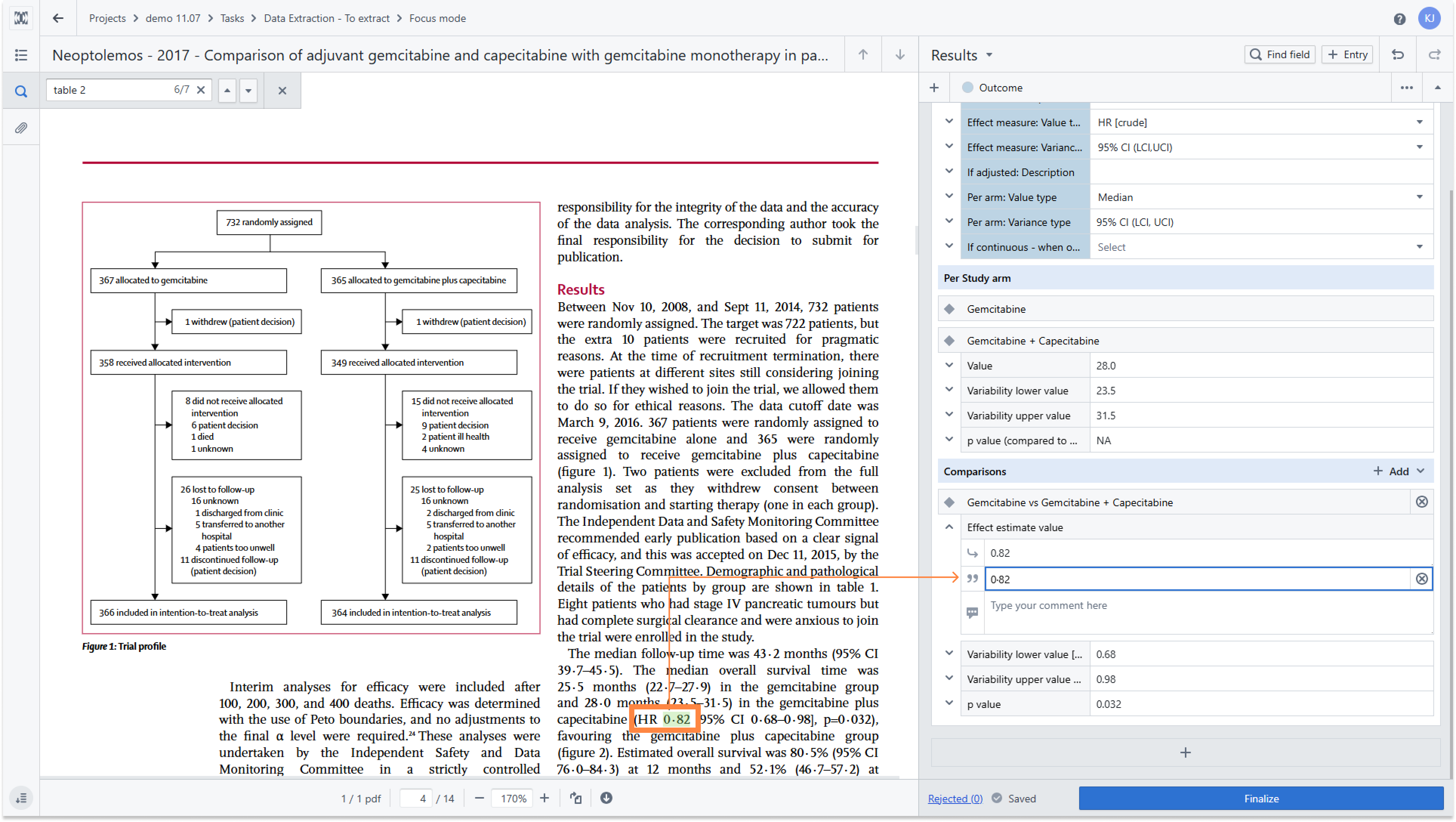The height and width of the screenshot is (822, 1456).
Task: Click the comment bubble icon
Action: 972,613
